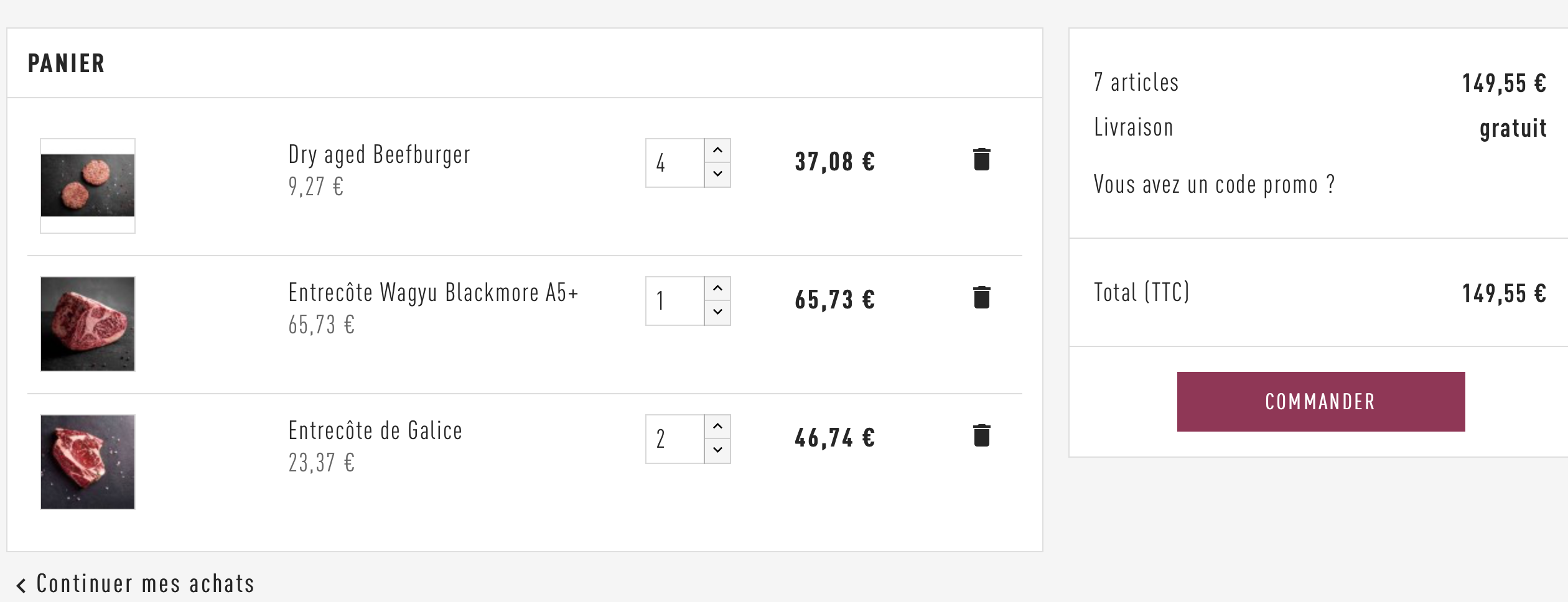Increase Dry aged Beefburger quantity
The image size is (1568, 602).
[717, 150]
